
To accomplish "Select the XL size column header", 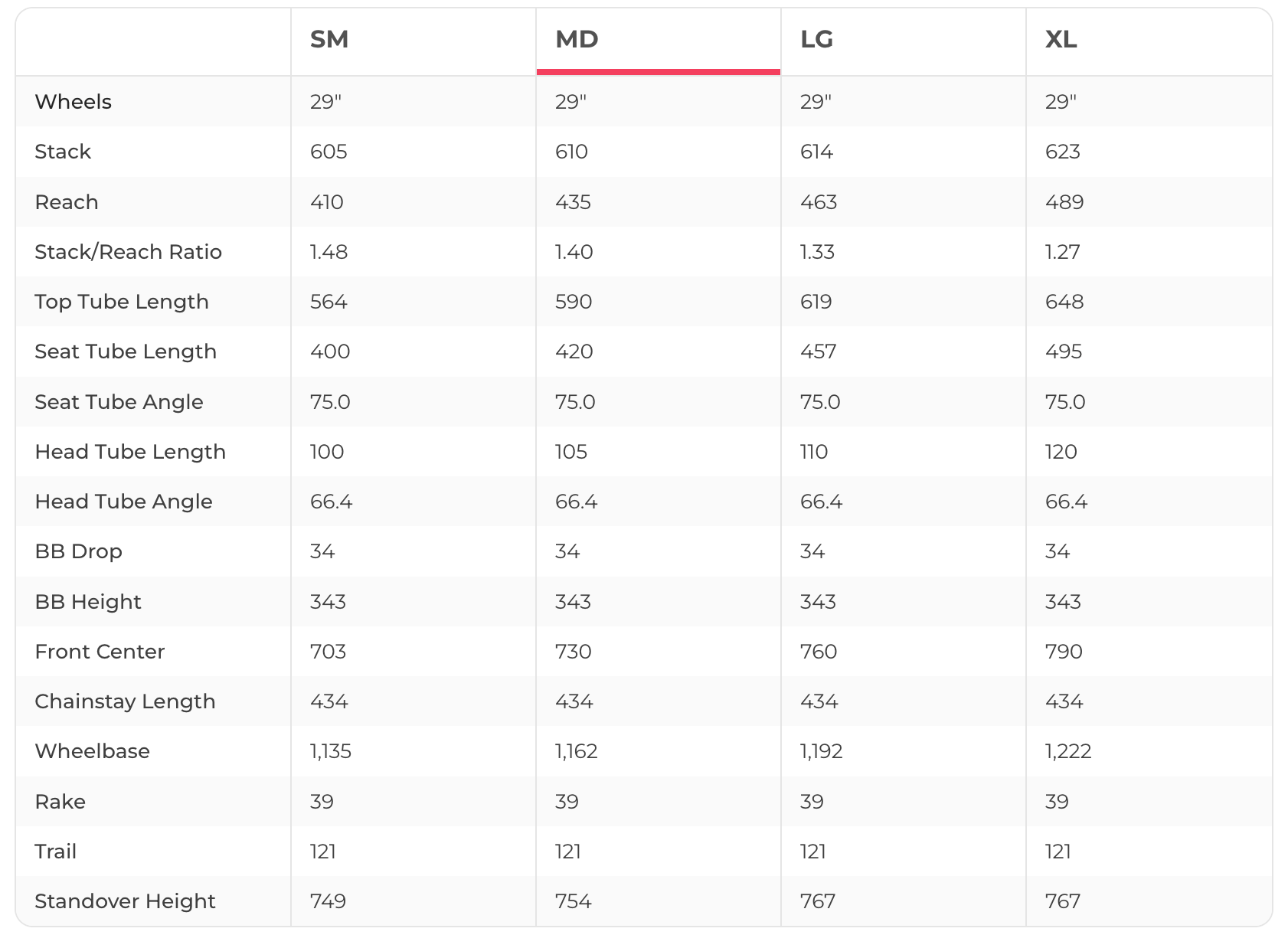I will click(1061, 39).
